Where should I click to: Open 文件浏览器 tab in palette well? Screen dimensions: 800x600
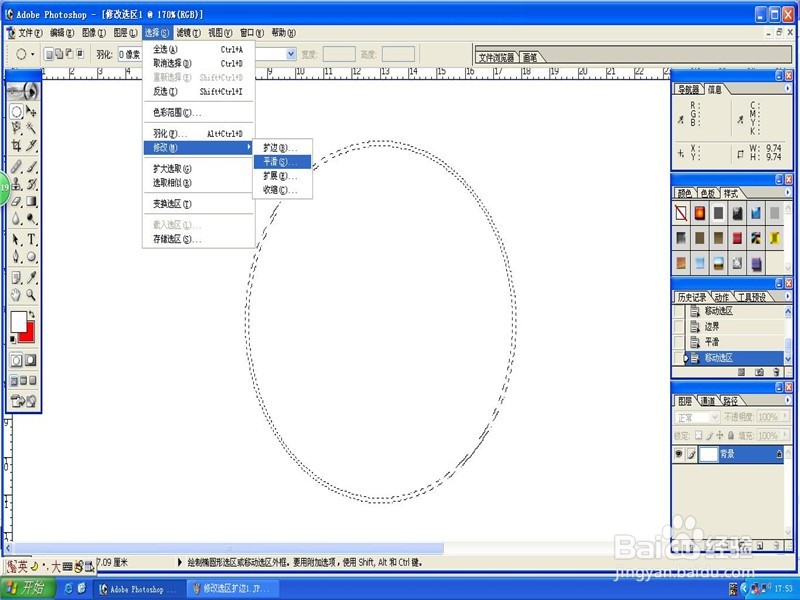496,57
